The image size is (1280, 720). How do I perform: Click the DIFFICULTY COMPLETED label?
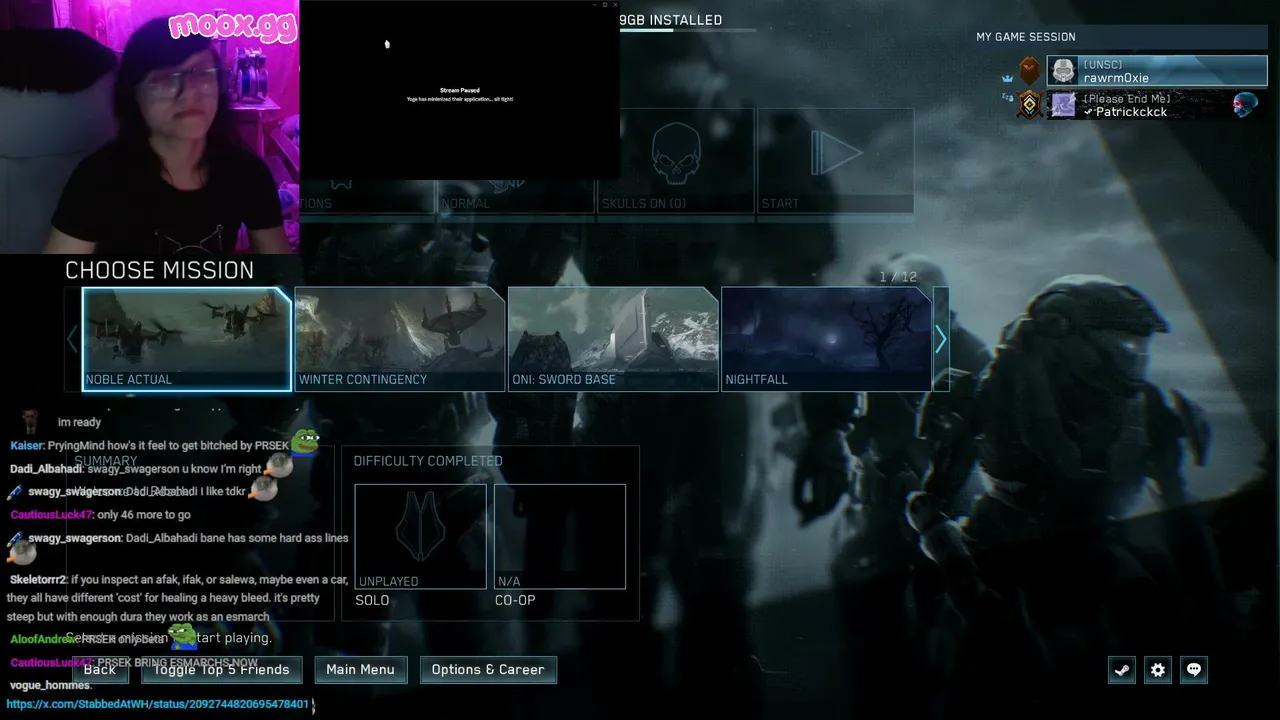point(428,461)
